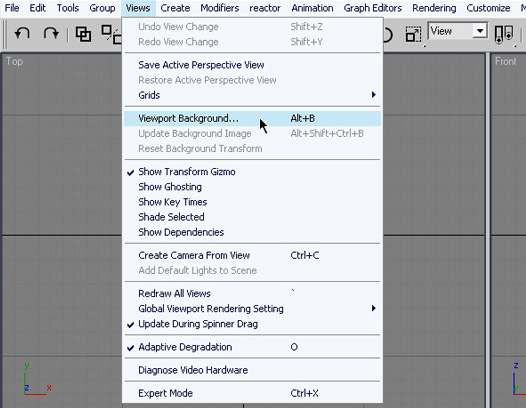Open the View coordinate system dropdown
The height and width of the screenshot is (408, 526).
click(457, 31)
